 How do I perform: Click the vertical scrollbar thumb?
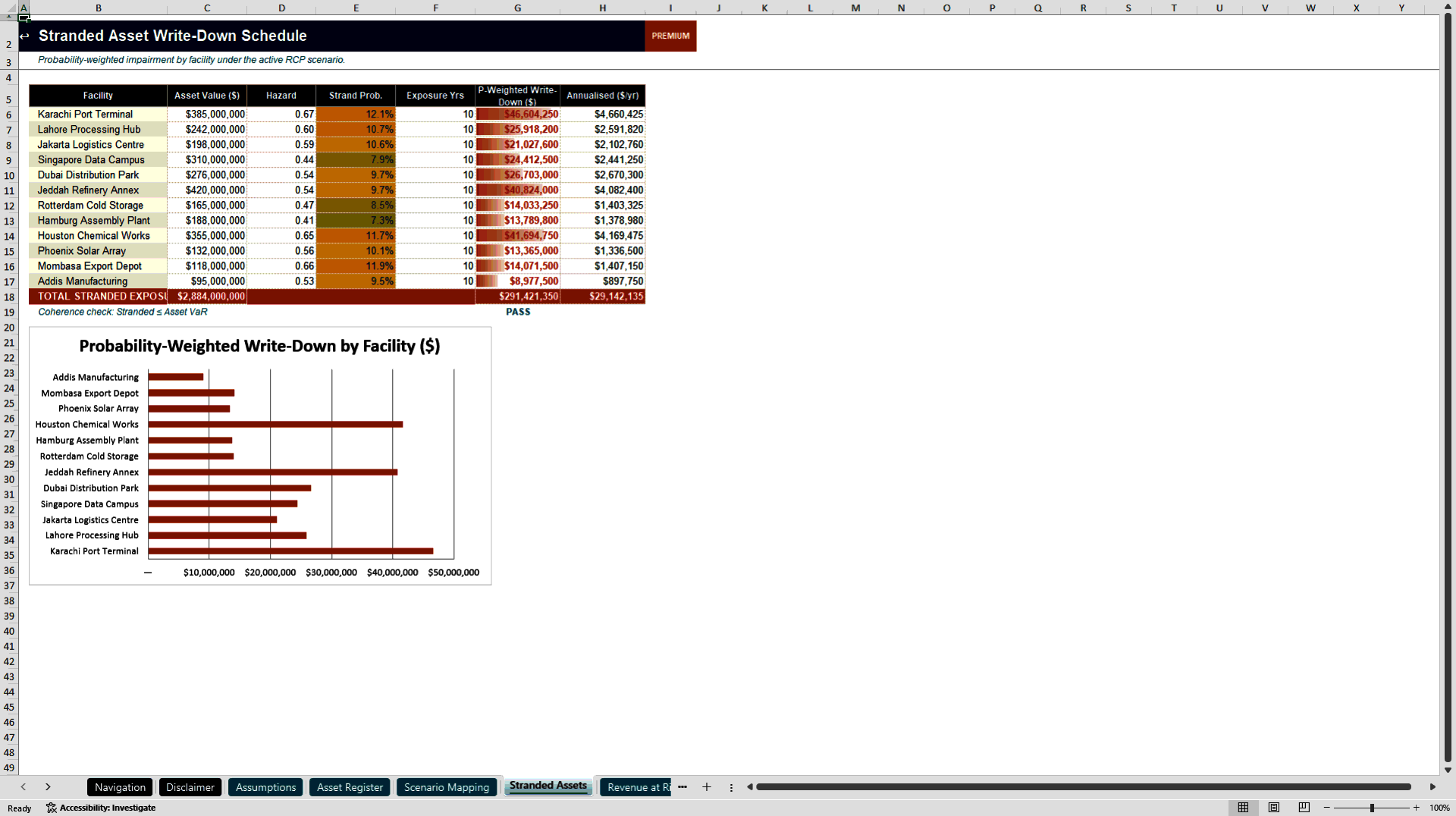(1448, 387)
